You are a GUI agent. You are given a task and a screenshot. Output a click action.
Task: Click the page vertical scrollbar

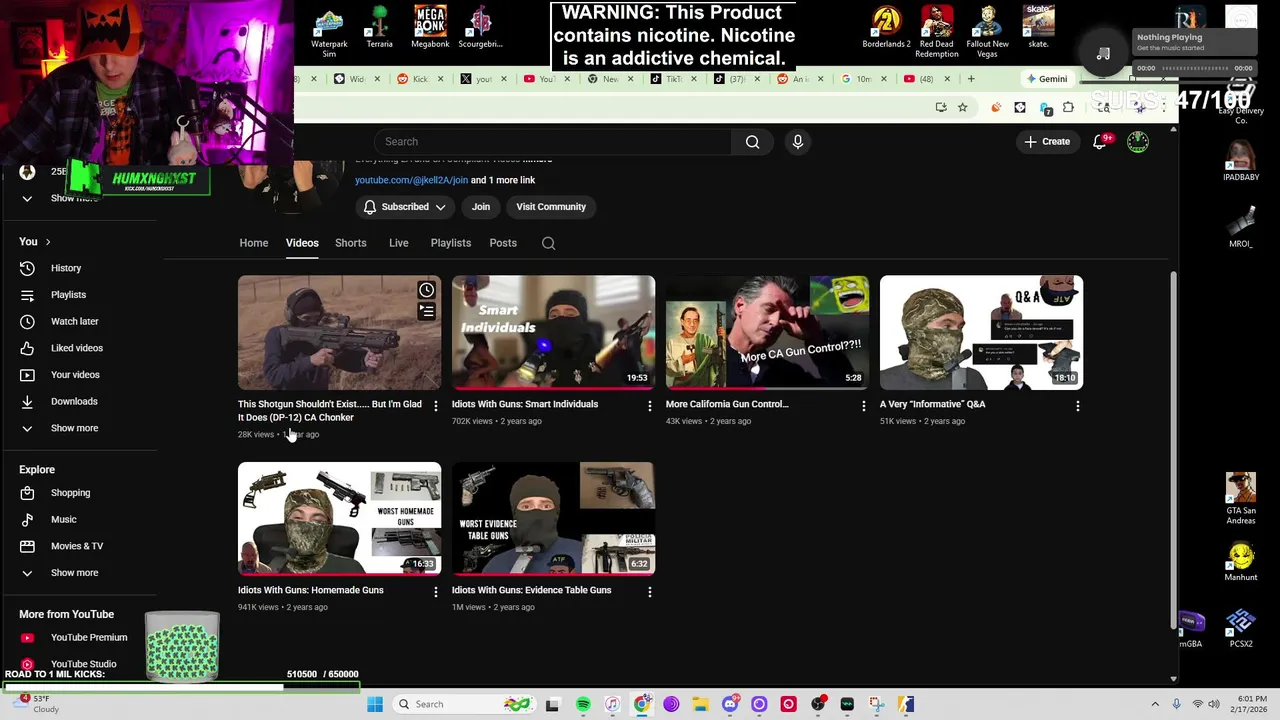(x=1173, y=450)
